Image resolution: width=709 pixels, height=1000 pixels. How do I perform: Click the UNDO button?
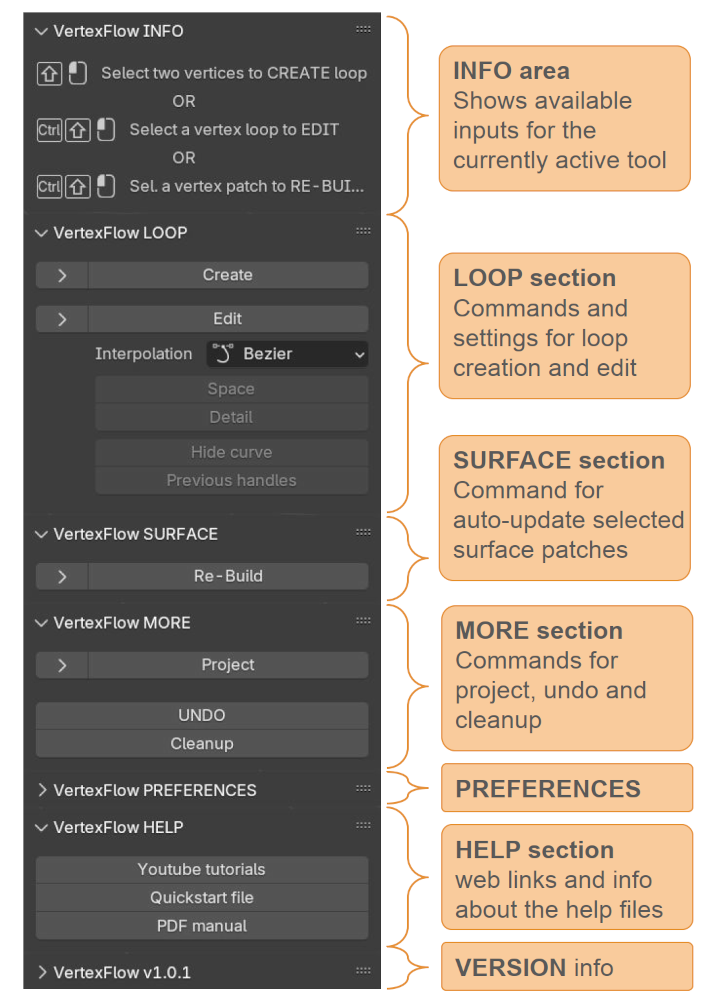tap(202, 716)
